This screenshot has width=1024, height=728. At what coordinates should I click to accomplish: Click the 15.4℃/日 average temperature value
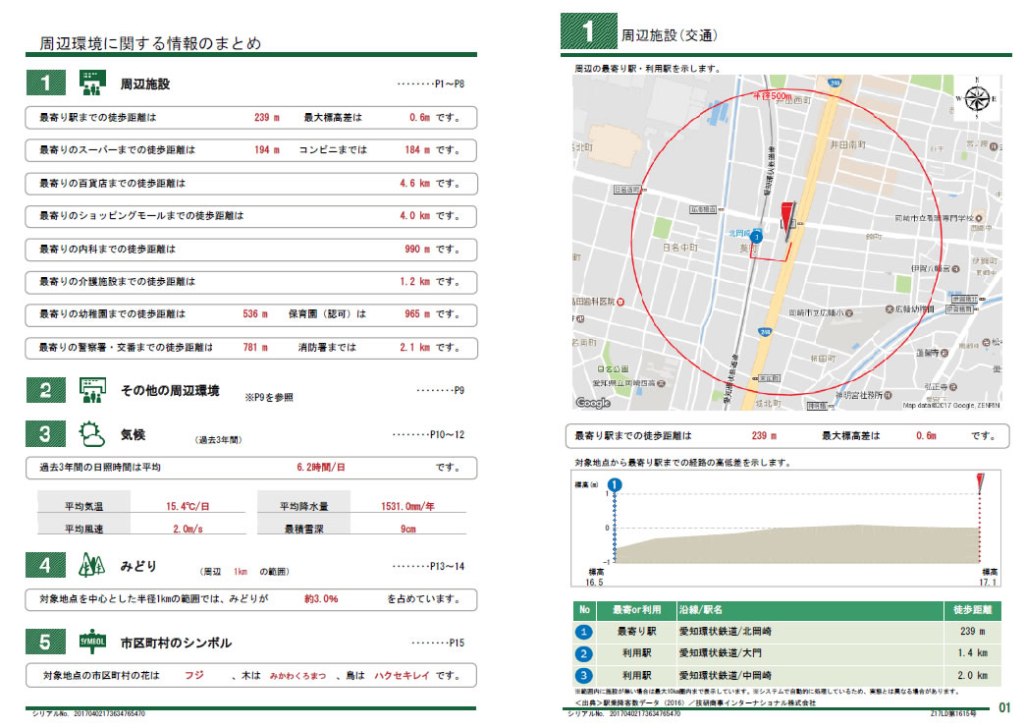pos(187,506)
